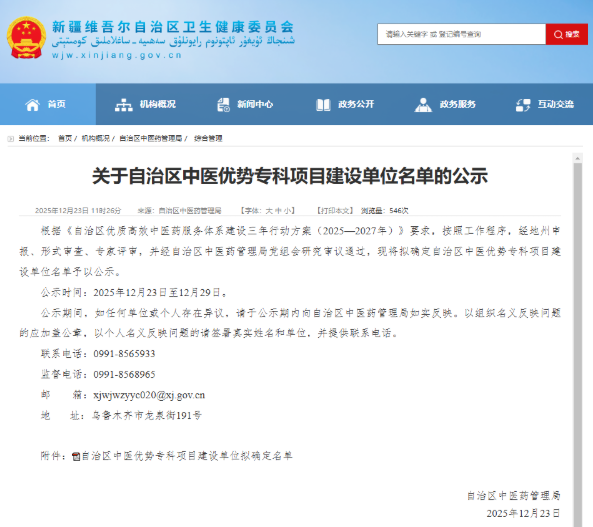Click the supervision phone 0991-8568965
This screenshot has width=593, height=527.
click(124, 375)
